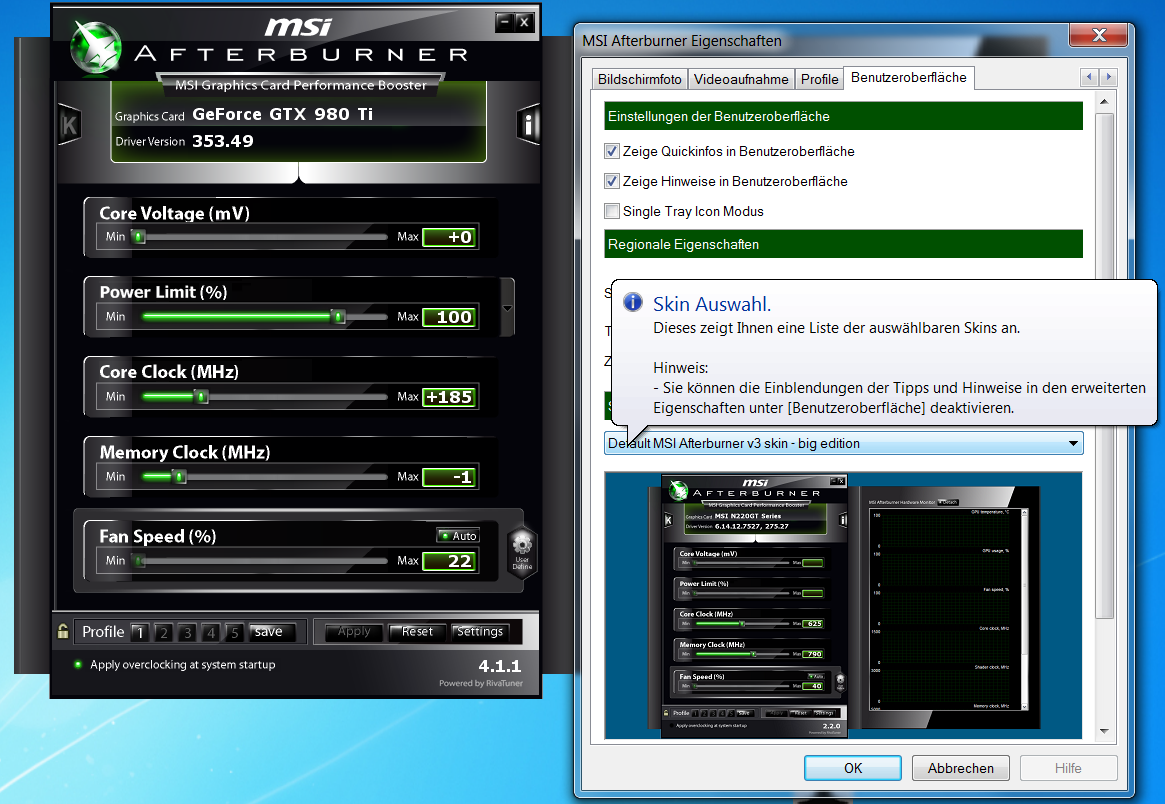Screen dimensions: 1165x804
Task: Uncheck Zeige Quickinfos in Benutzeroberfläche
Action: pyautogui.click(x=612, y=152)
